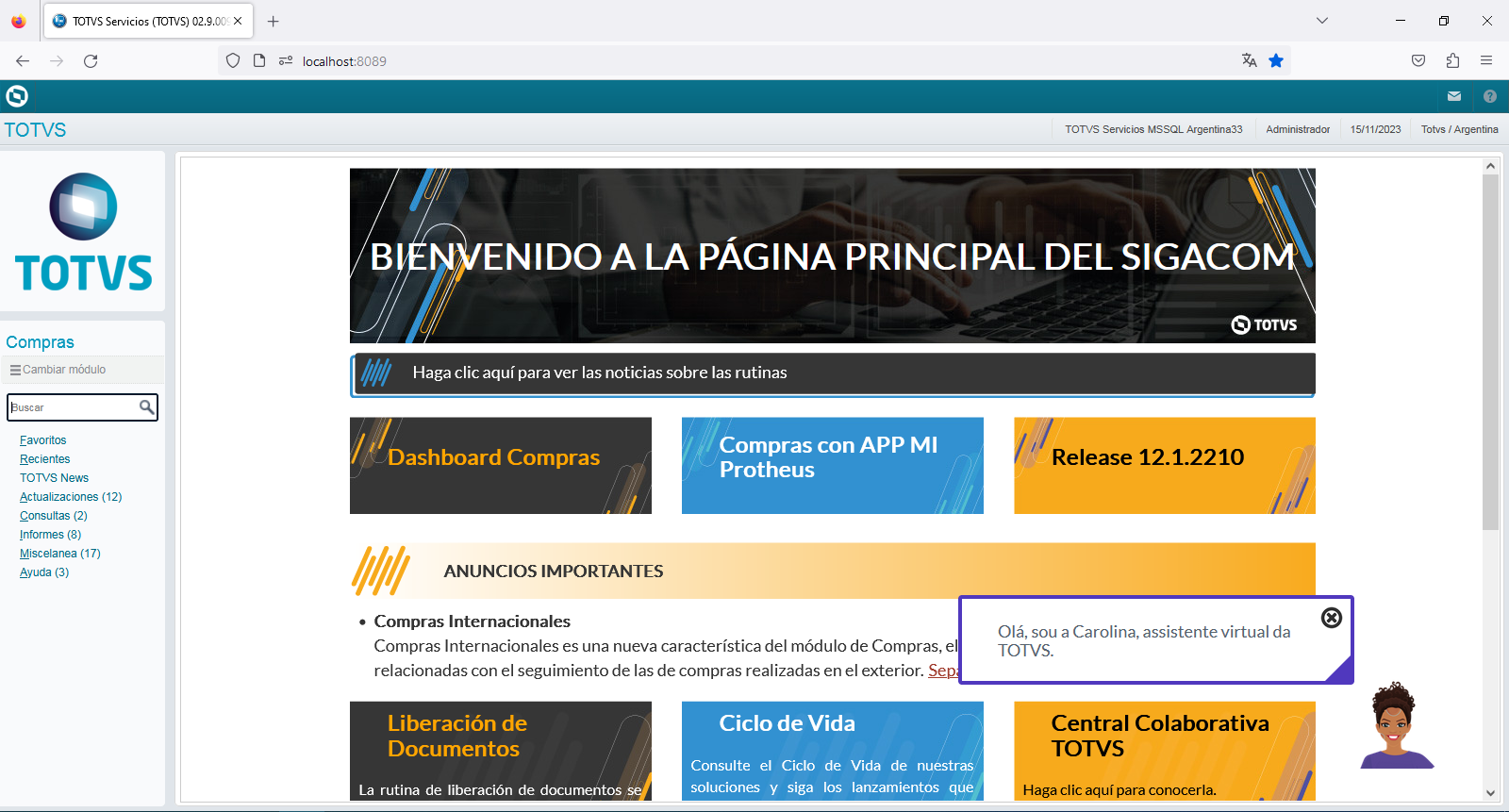Click the red 'Sepa' link in Compras Internacionales
The height and width of the screenshot is (812, 1509).
(942, 671)
